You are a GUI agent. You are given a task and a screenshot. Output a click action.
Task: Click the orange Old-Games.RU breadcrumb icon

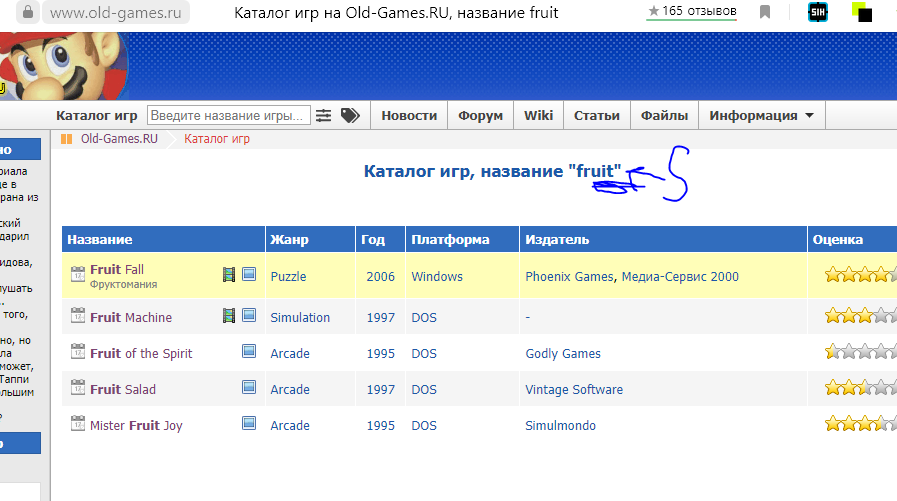[x=66, y=139]
